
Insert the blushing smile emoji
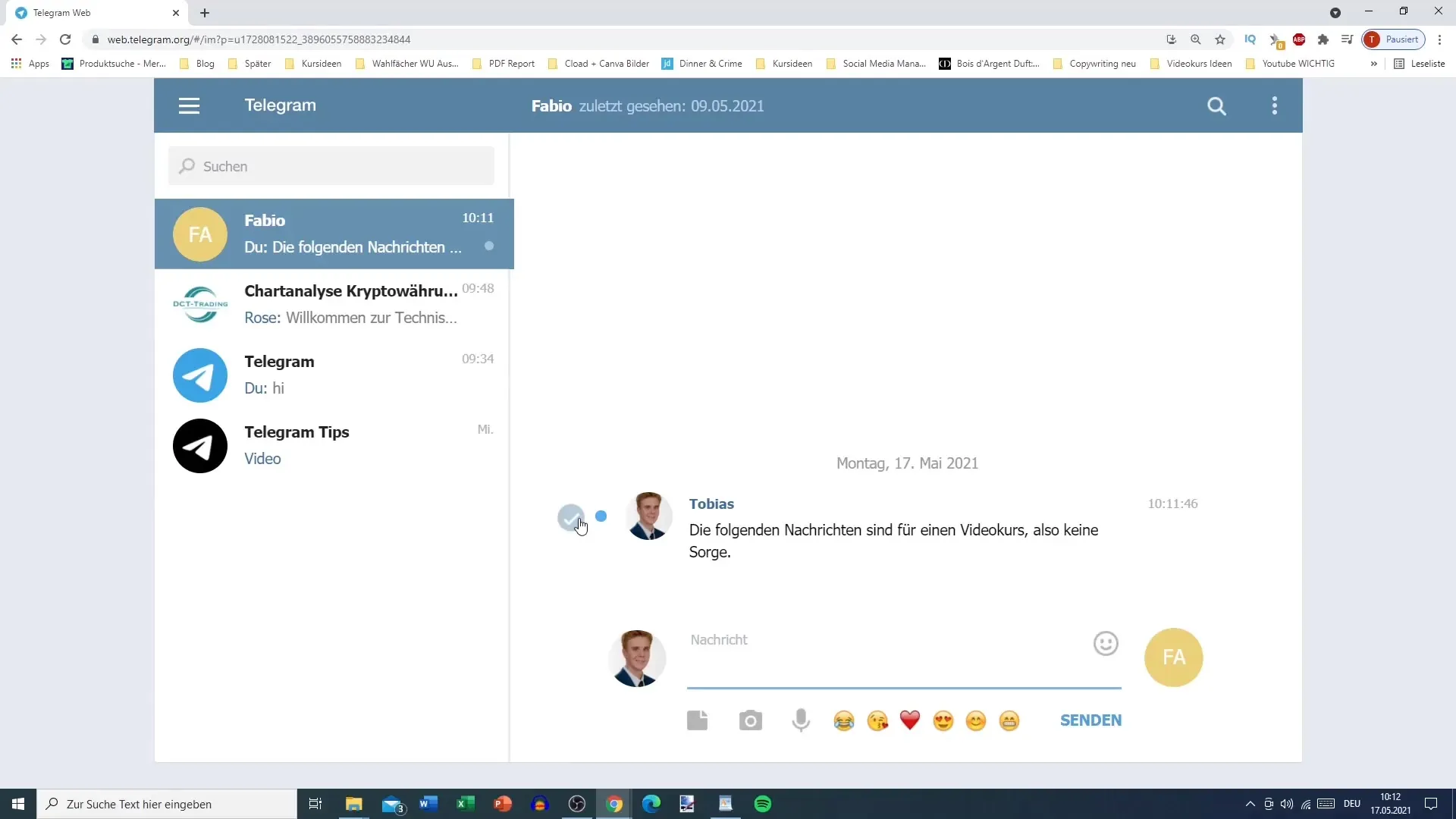click(976, 720)
